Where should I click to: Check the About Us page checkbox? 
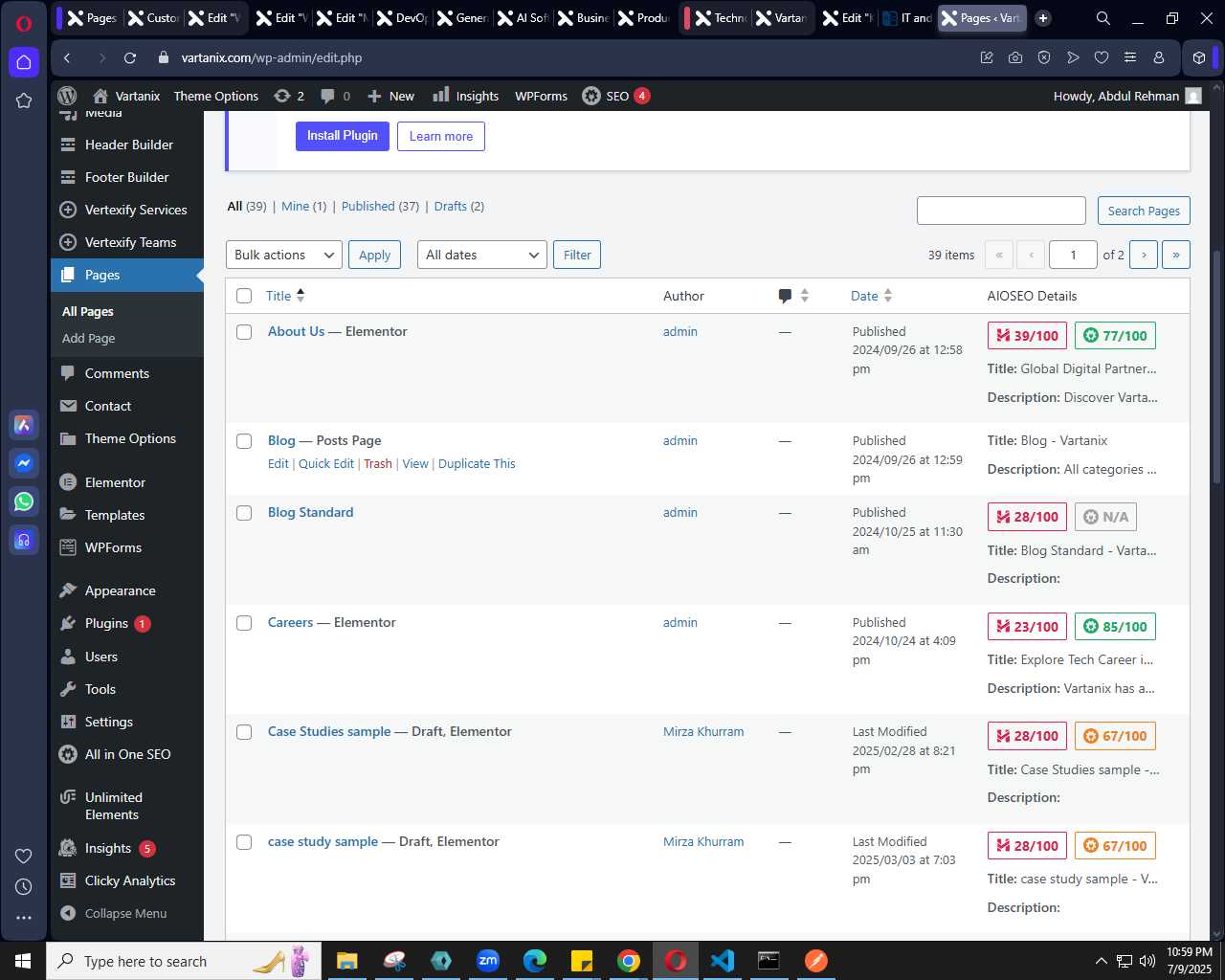244,332
